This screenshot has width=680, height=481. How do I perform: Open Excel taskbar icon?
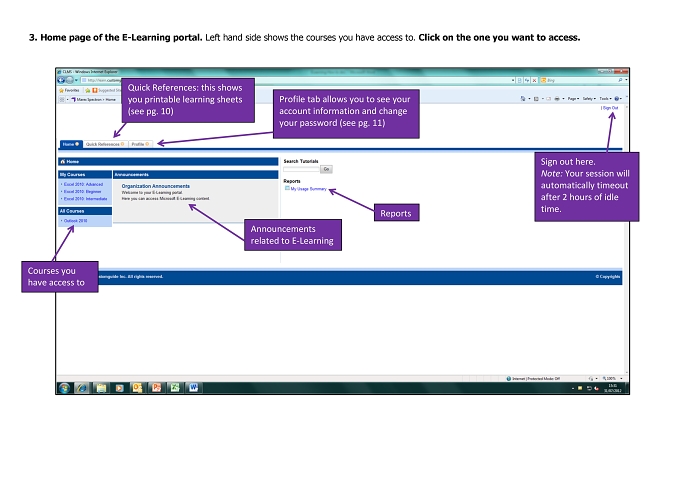(175, 388)
